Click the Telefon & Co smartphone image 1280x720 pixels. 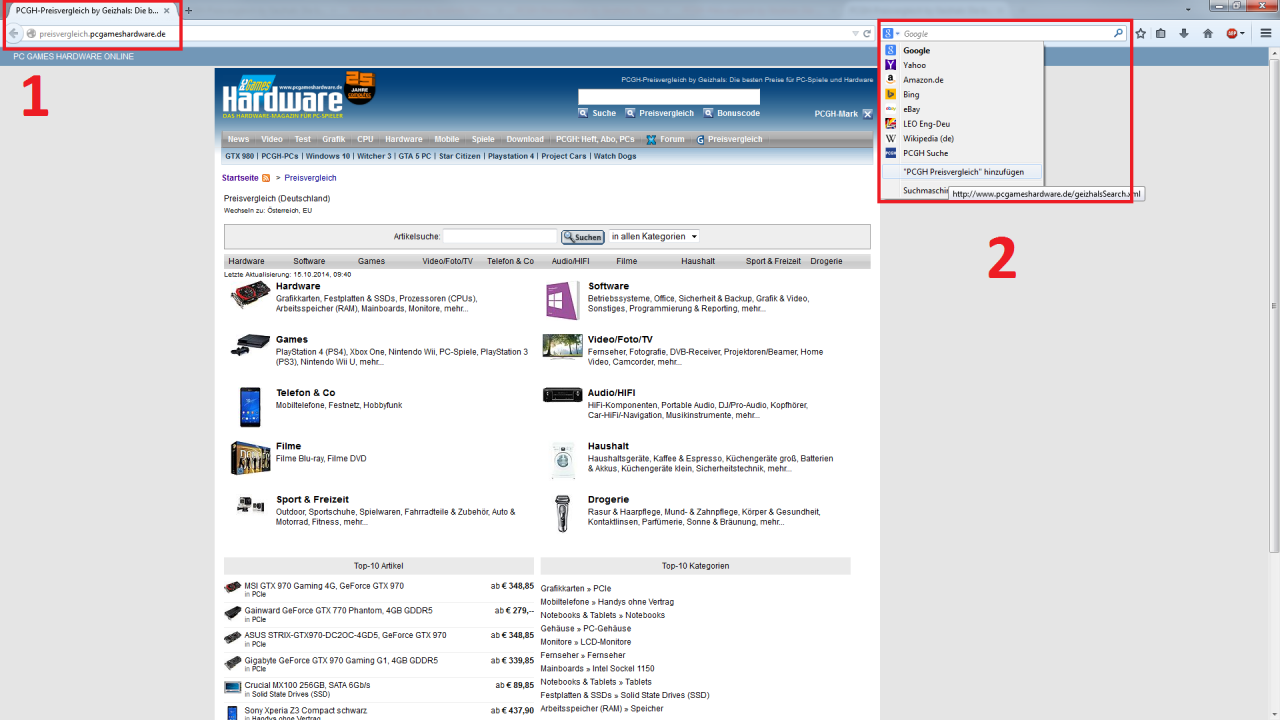tap(250, 407)
